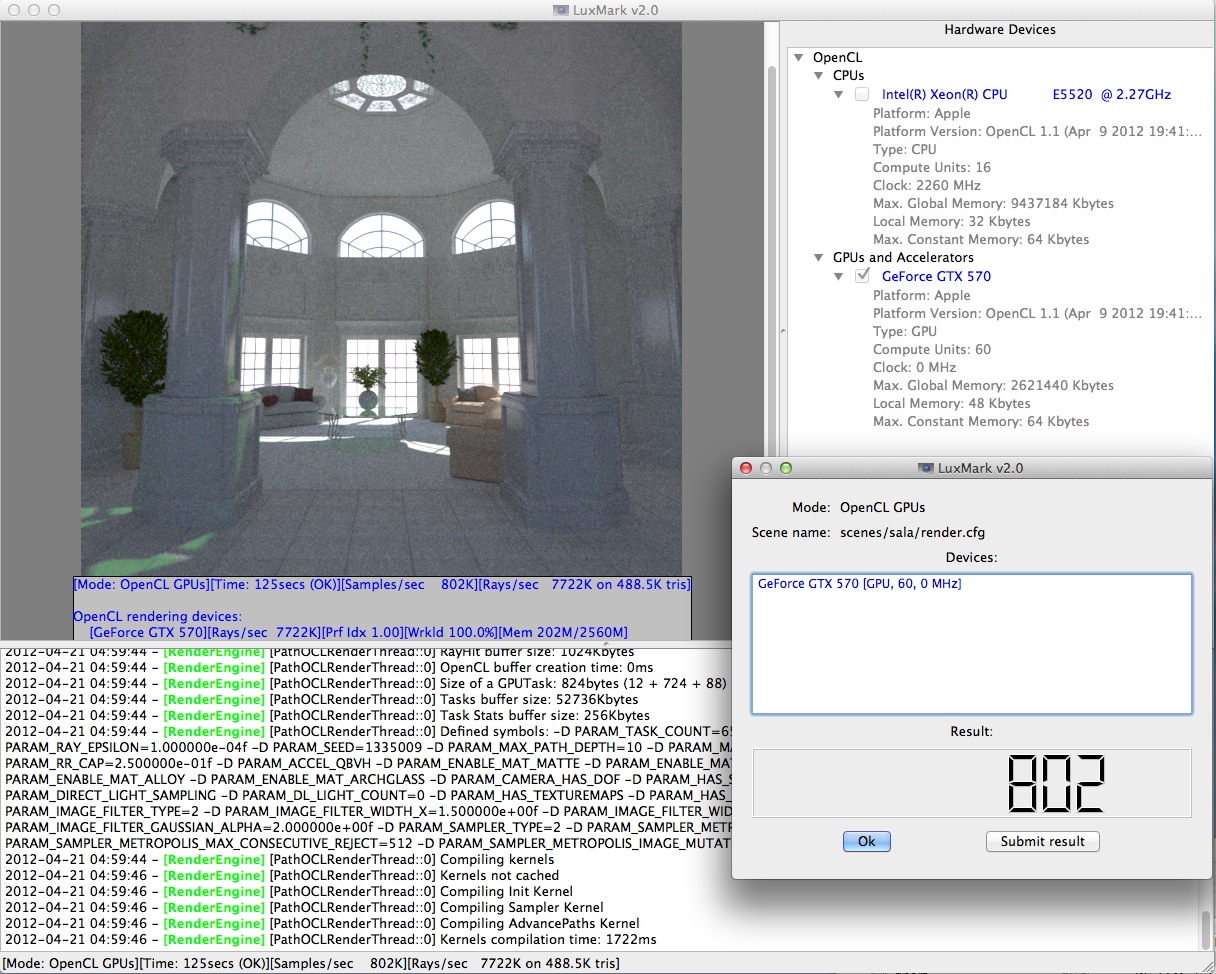This screenshot has height=974, width=1216.
Task: Click the LuxMark icon in main window title
Action: click(560, 10)
